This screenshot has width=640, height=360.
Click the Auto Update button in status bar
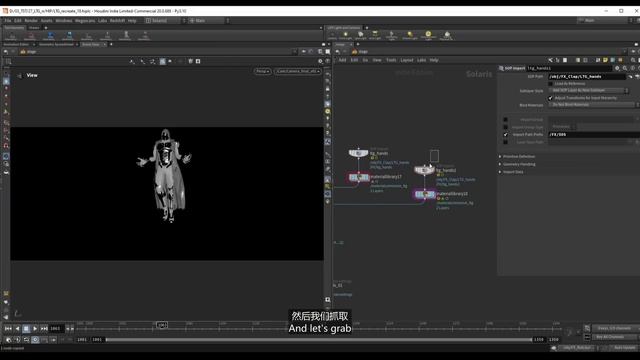pos(624,348)
